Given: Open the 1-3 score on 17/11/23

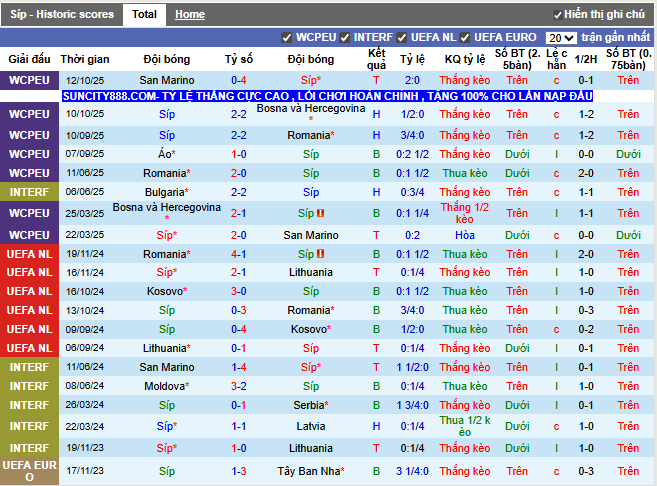Looking at the screenshot, I should (238, 471).
